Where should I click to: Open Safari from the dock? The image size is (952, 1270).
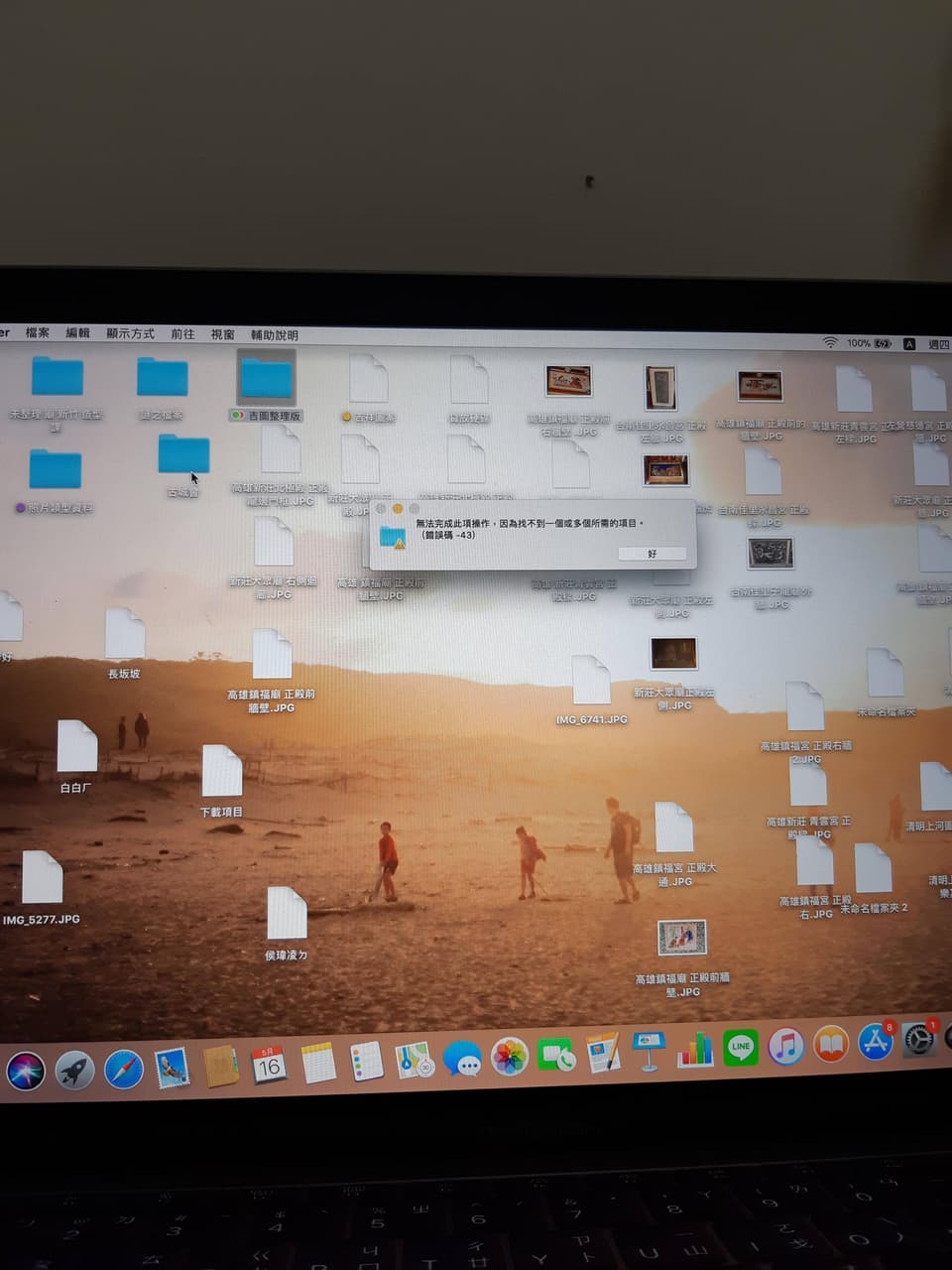click(x=124, y=1070)
